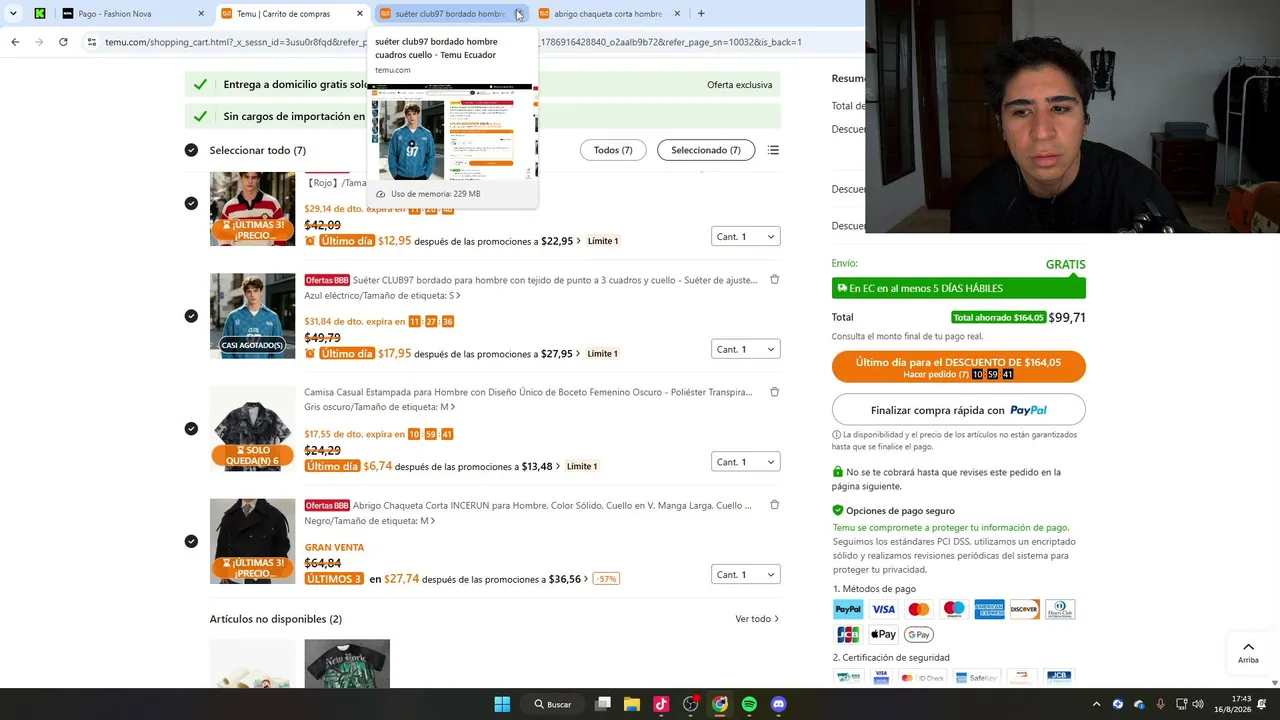Image resolution: width=1280 pixels, height=720 pixels.
Task: Expand the Negro size M variant selector
Action: tap(369, 521)
